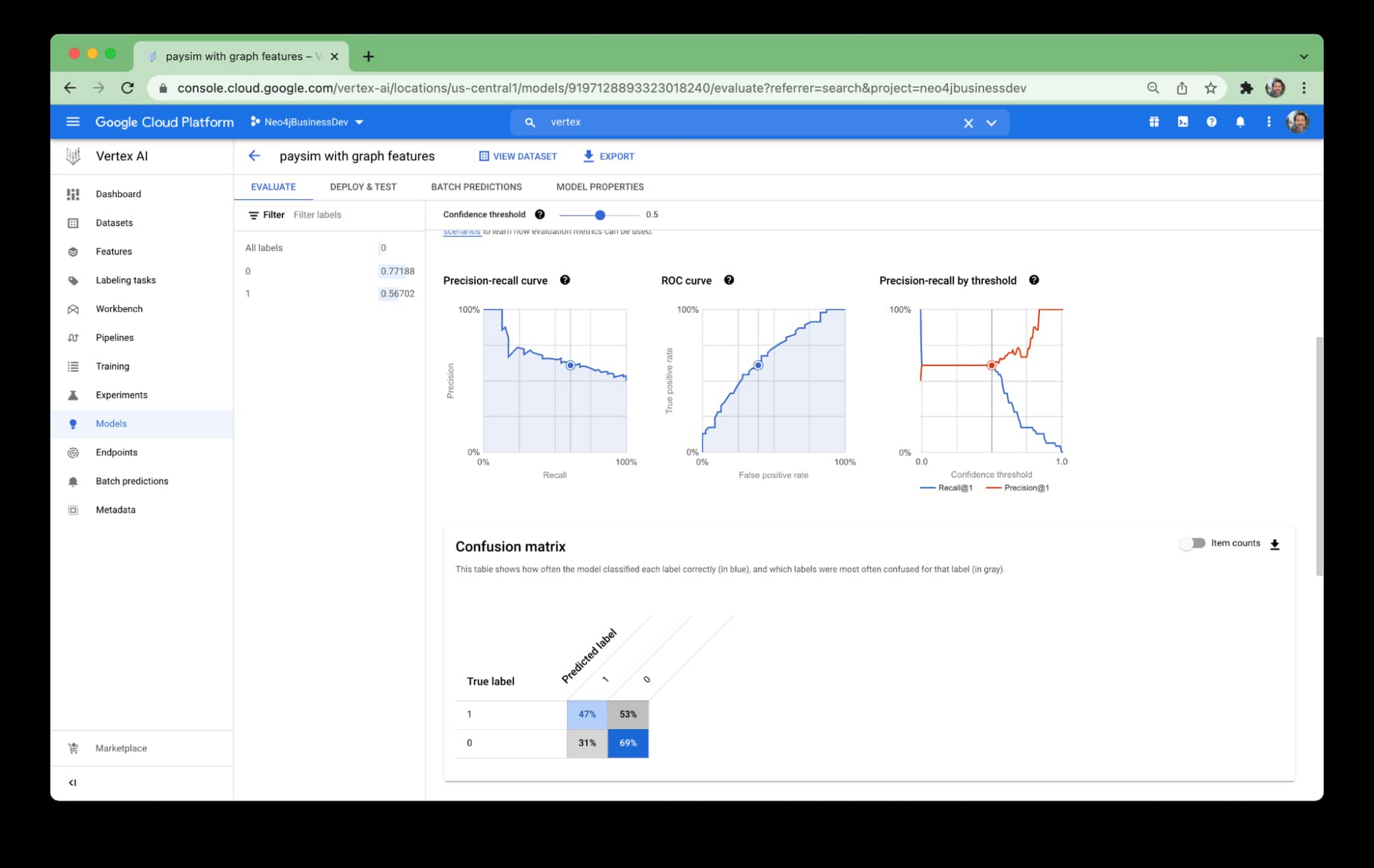Viewport: 1374px width, 868px height.
Task: Click the Labeling tasks tag icon
Action: [x=73, y=280]
